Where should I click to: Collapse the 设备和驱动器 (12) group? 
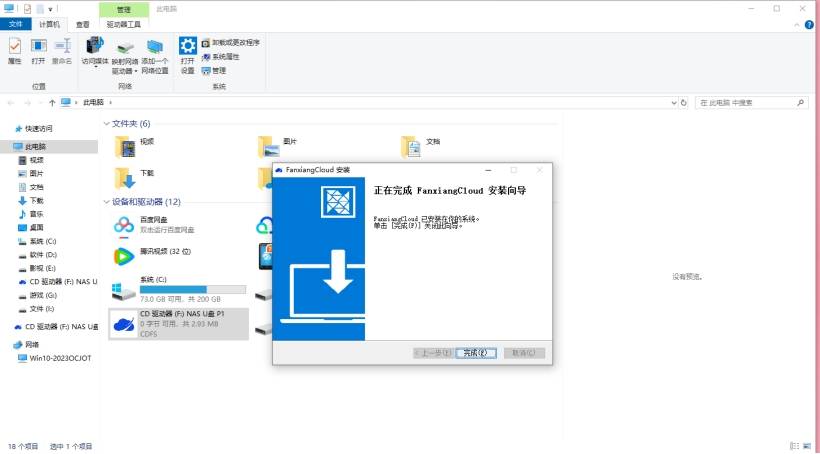[107, 202]
